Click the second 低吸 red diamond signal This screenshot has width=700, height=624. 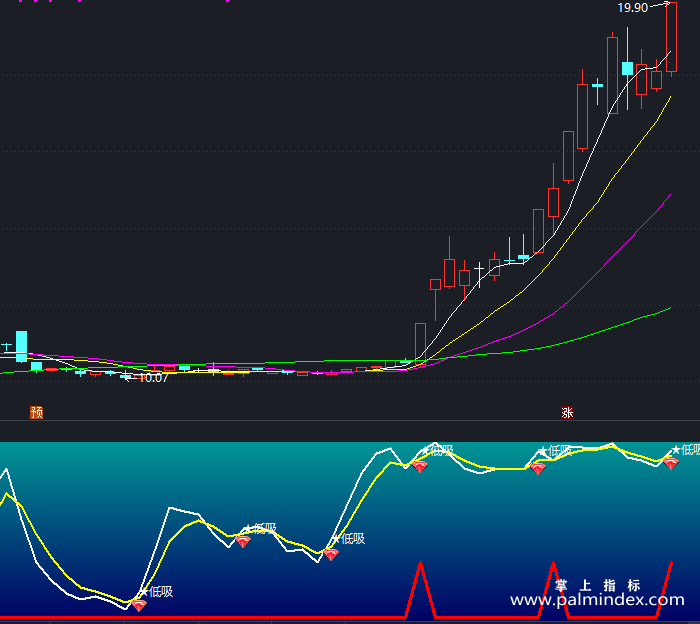click(x=243, y=542)
